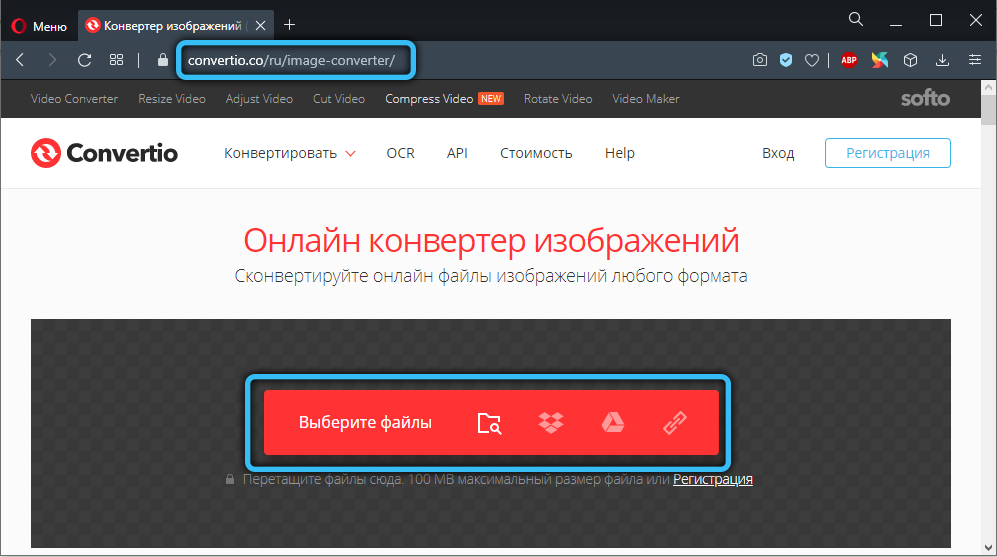
Task: Open the Opera Меню button
Action: (x=39, y=26)
